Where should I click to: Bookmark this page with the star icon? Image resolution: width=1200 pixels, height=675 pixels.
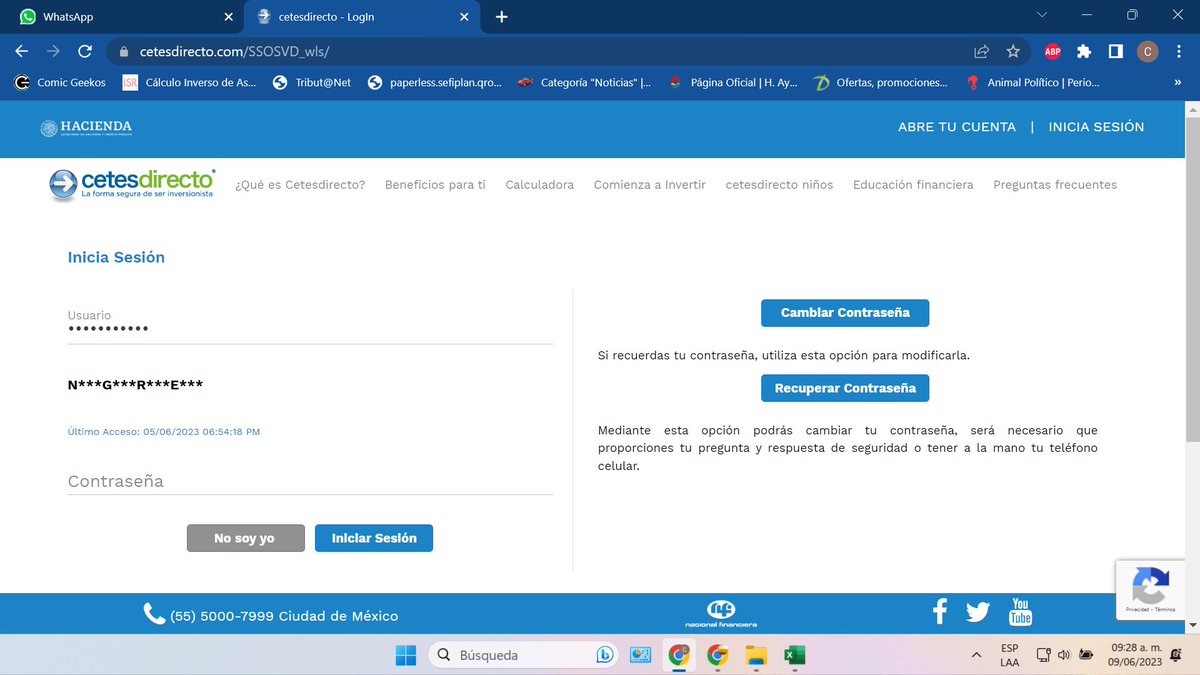tap(1013, 51)
